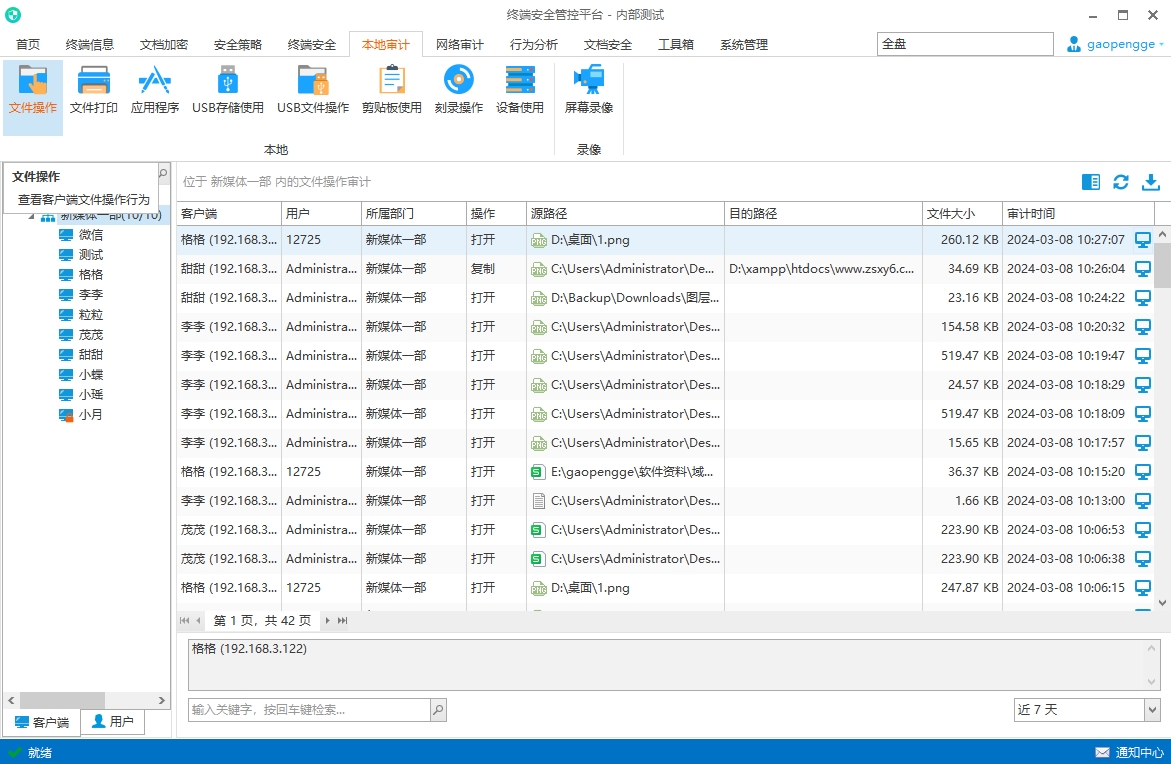Go to the next page arrow
Viewport: 1171px width, 764px height.
tap(327, 621)
